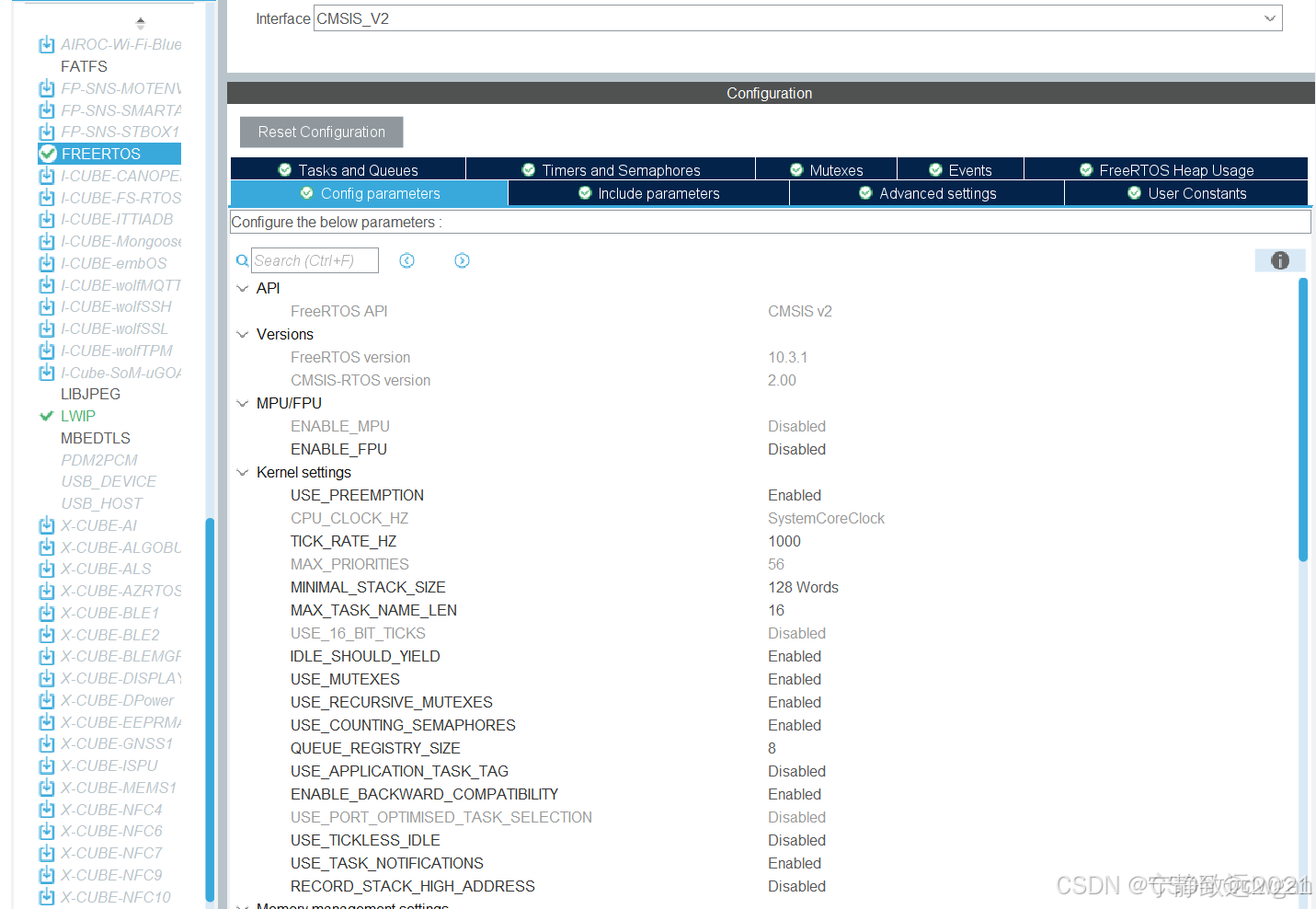Click download icon next to X-CUBE-NFC4

pyautogui.click(x=47, y=810)
